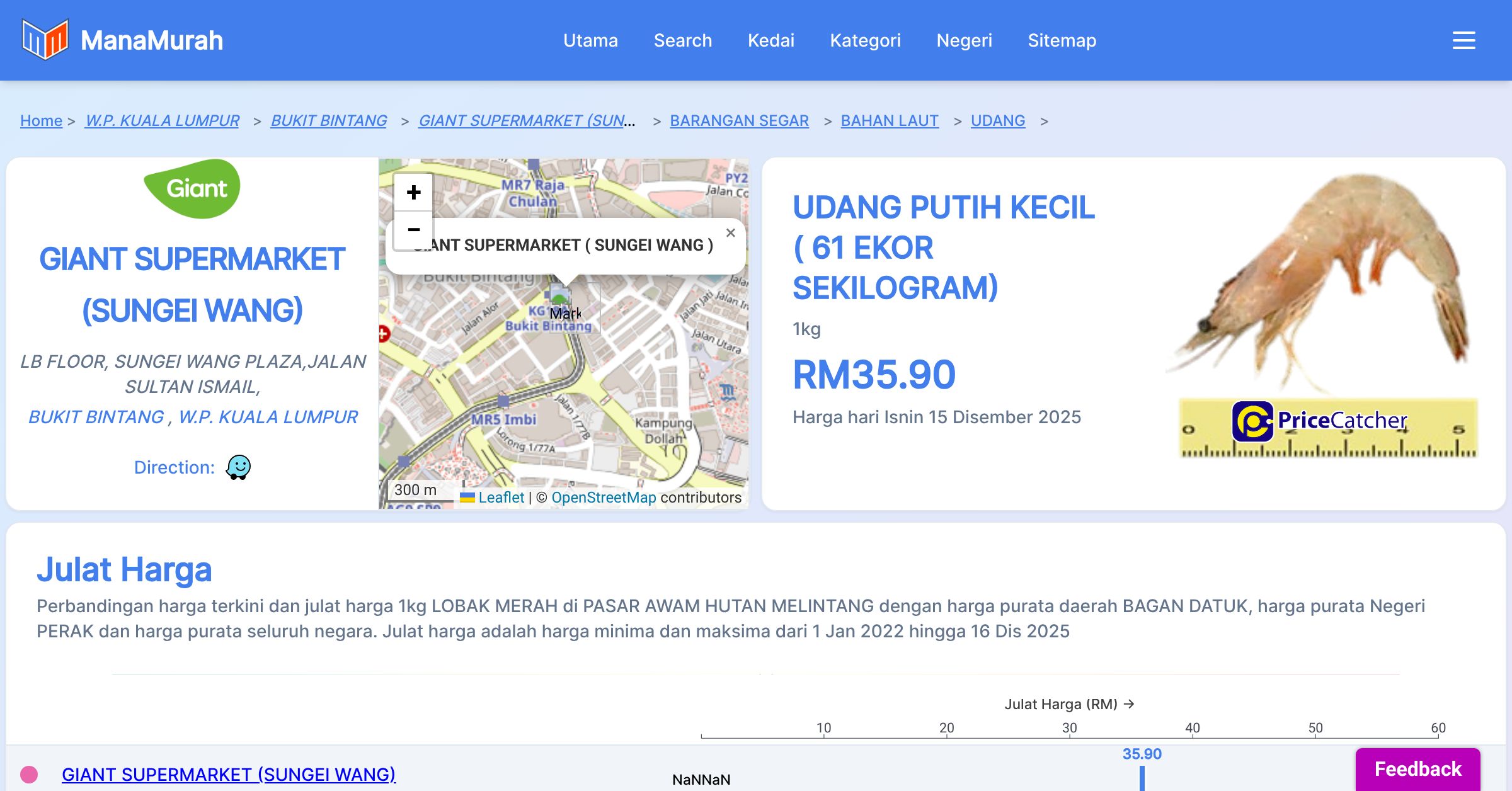This screenshot has width=1512, height=791.
Task: Open the GIANT SUPERMARKET chart row link
Action: [x=229, y=774]
